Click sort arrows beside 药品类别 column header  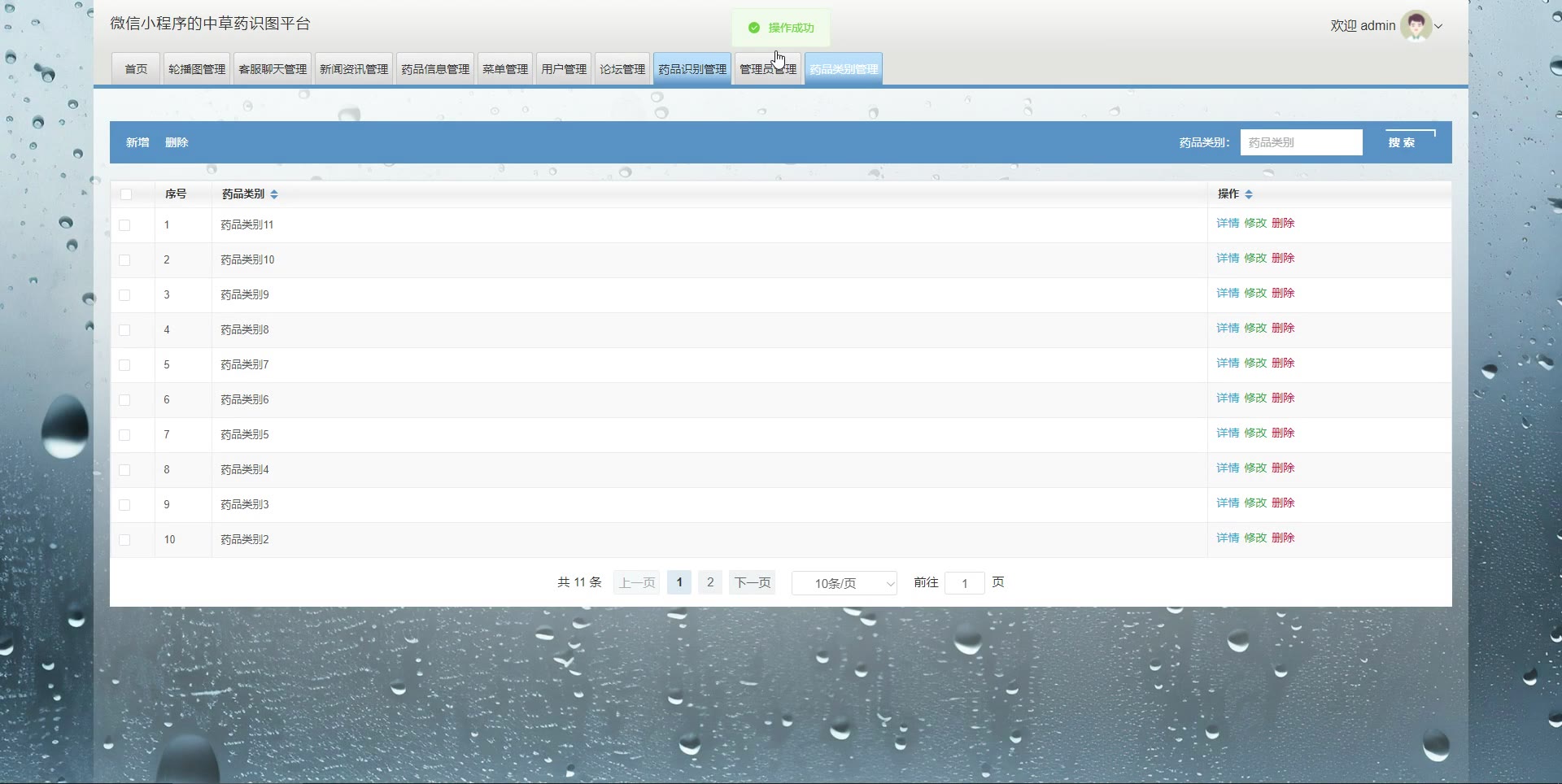[x=274, y=194]
